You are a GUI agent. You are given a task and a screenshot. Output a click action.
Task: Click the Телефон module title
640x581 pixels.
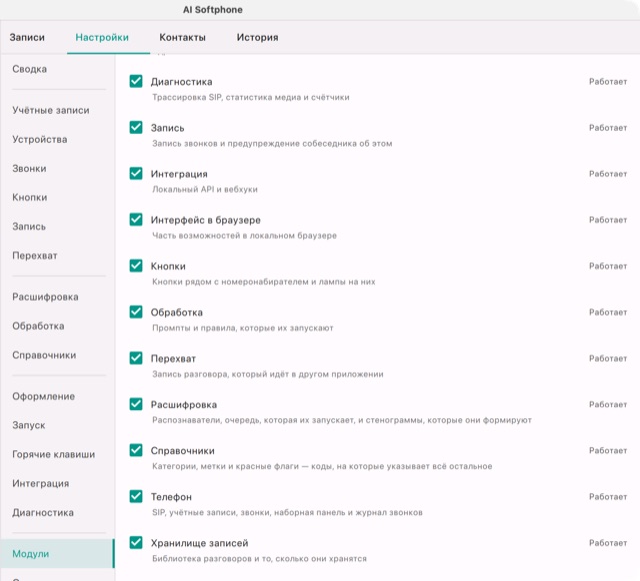click(x=171, y=497)
